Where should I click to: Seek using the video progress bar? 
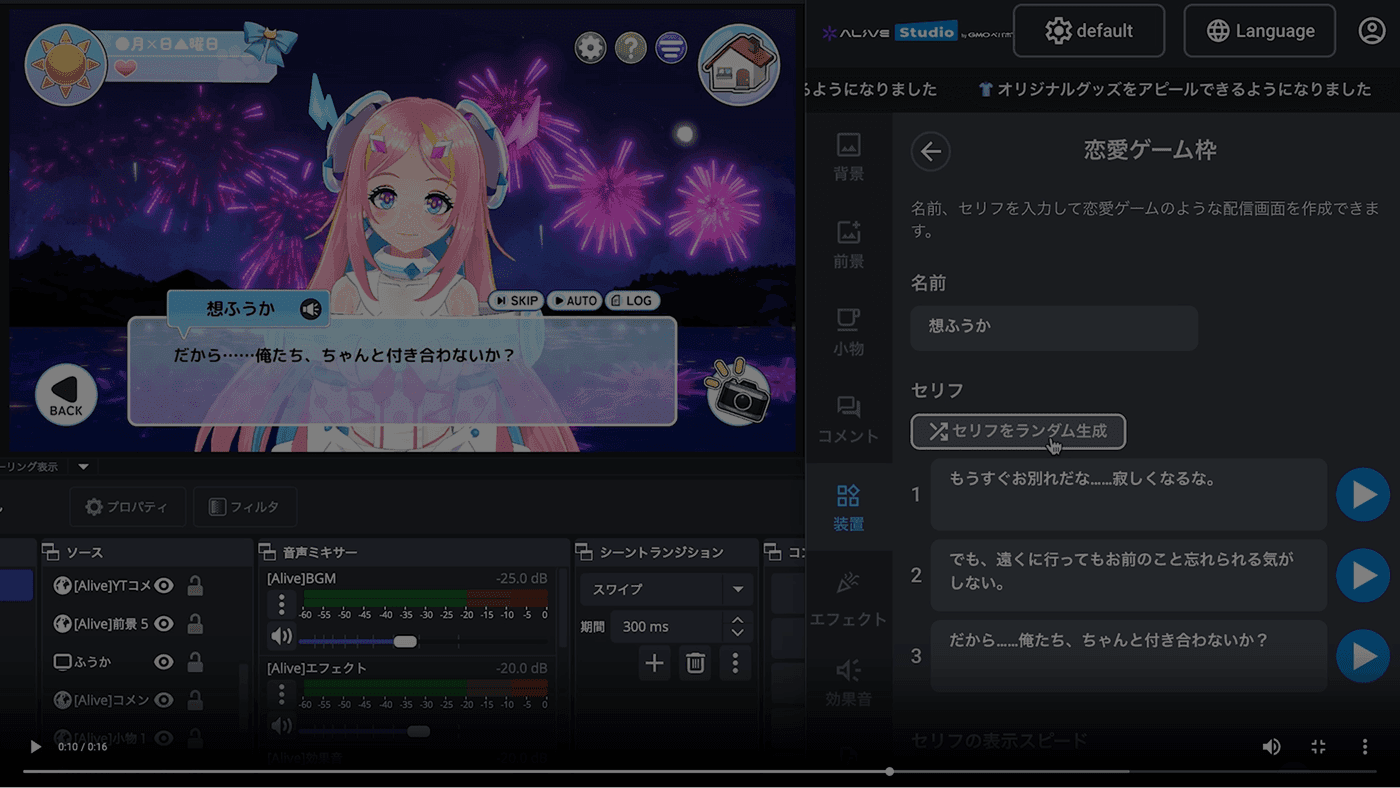coord(700,771)
